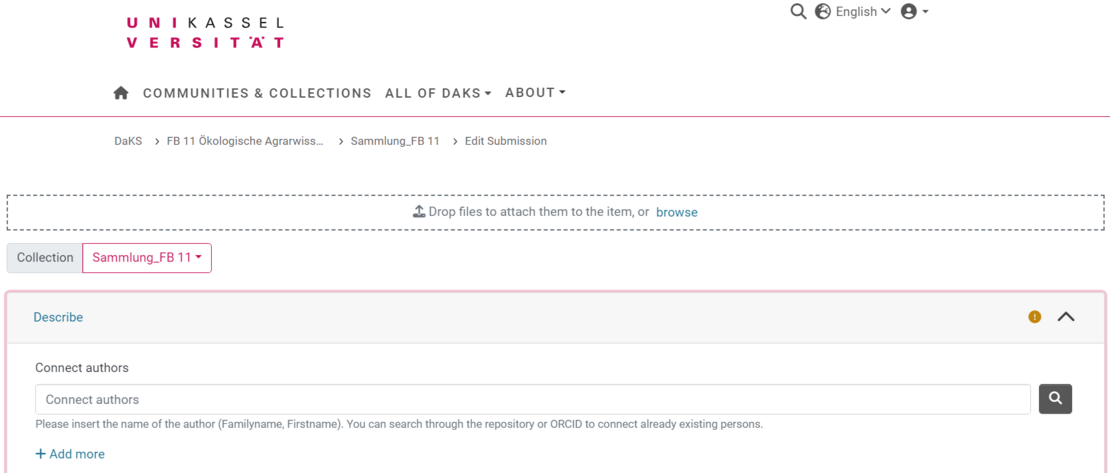Focus the Connect authors input field
This screenshot has width=1110, height=473.
coord(533,399)
